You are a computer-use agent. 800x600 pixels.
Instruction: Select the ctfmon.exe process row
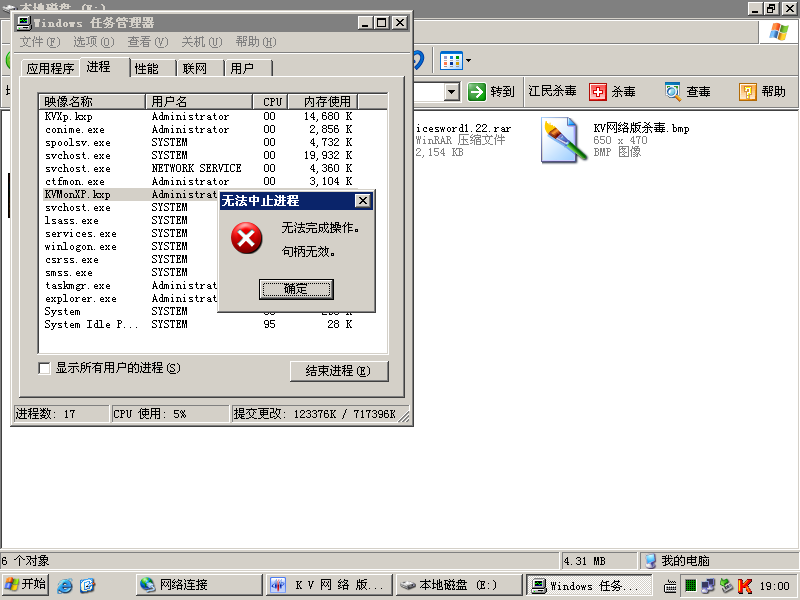(199, 181)
